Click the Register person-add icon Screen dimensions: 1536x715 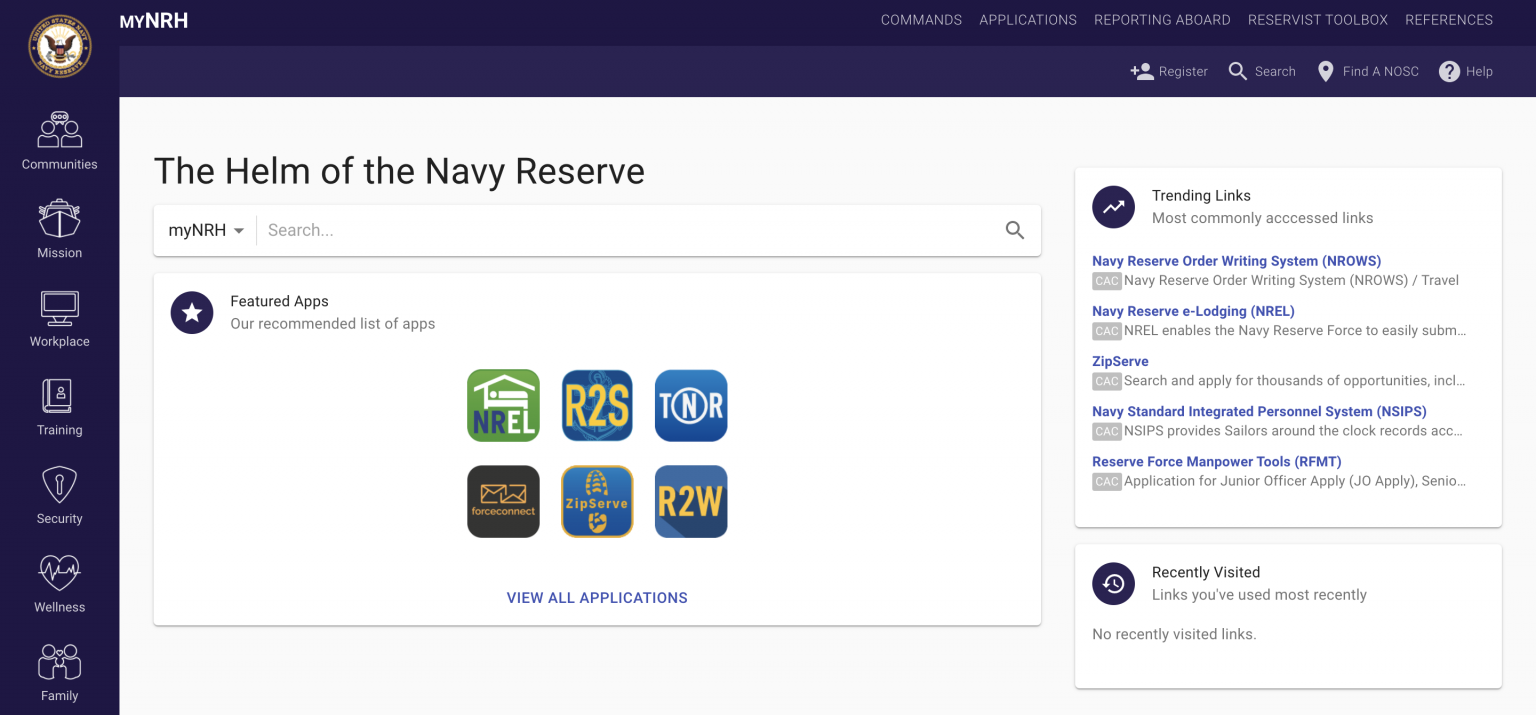[1142, 71]
